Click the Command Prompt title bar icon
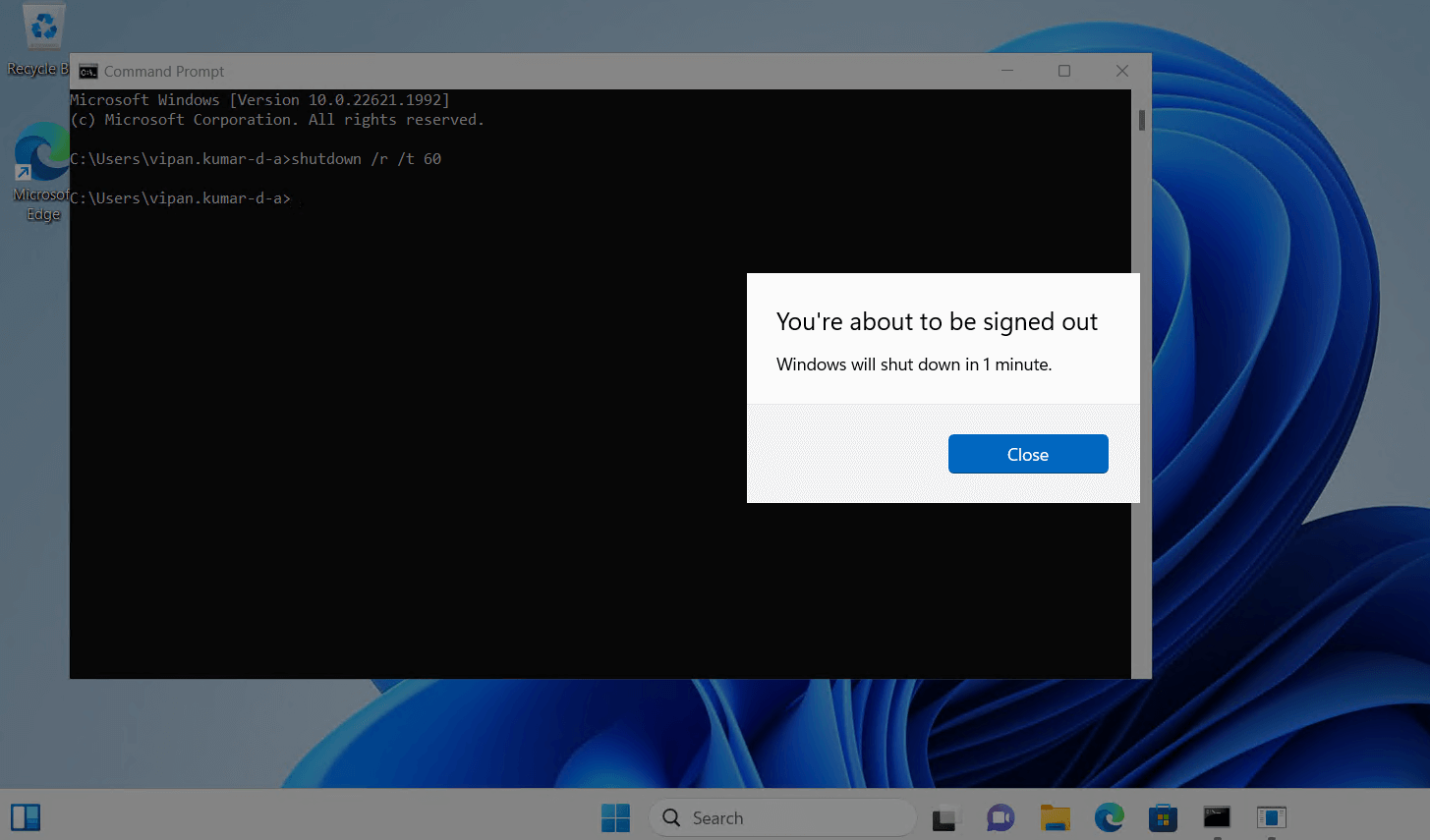 pos(88,72)
